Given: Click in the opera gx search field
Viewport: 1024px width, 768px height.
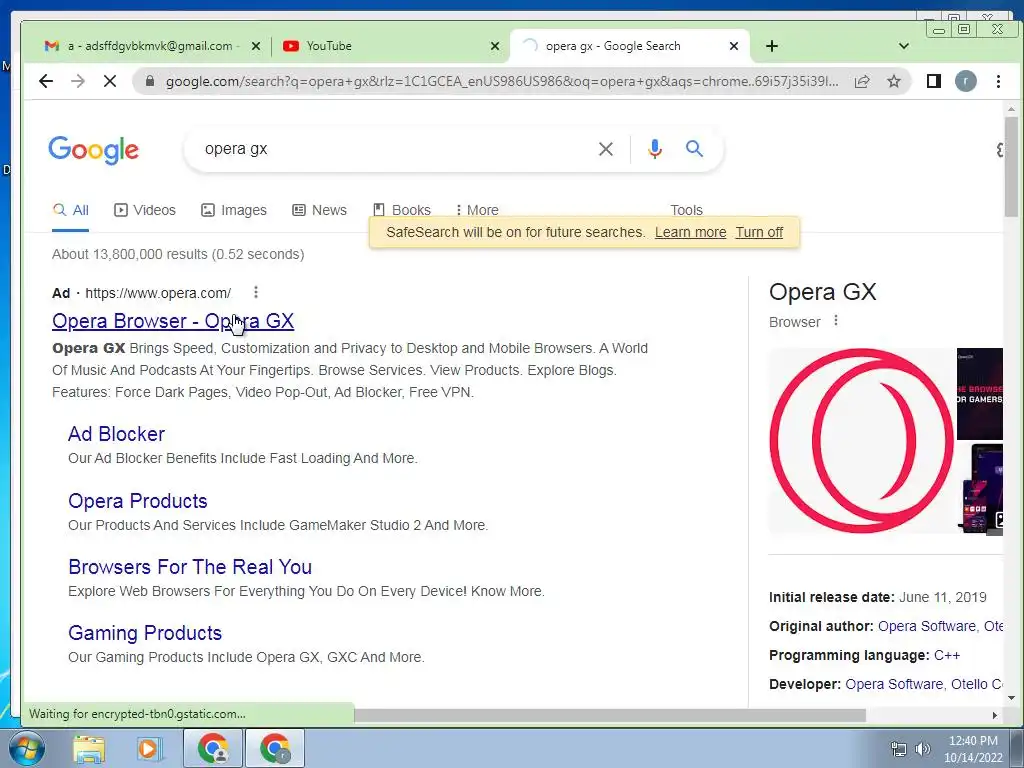Looking at the screenshot, I should click(392, 149).
